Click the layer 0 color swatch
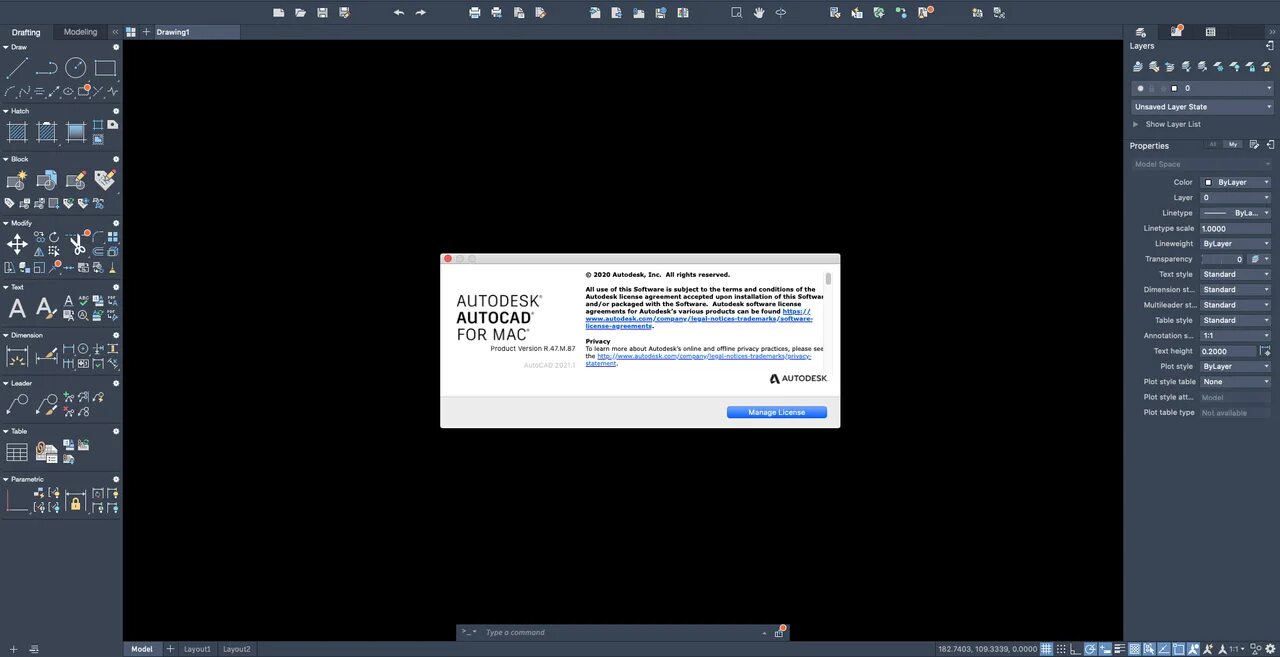Image resolution: width=1280 pixels, height=657 pixels. [x=1175, y=88]
